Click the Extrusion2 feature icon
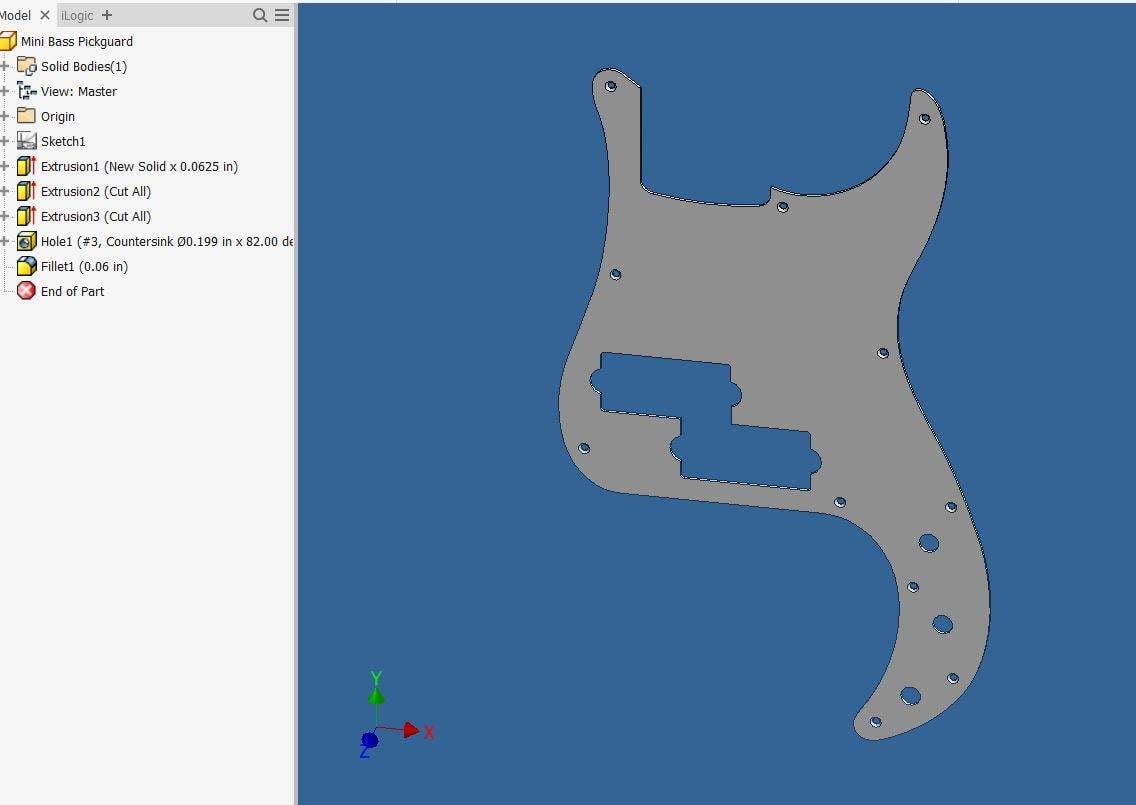1136x805 pixels. [x=26, y=191]
